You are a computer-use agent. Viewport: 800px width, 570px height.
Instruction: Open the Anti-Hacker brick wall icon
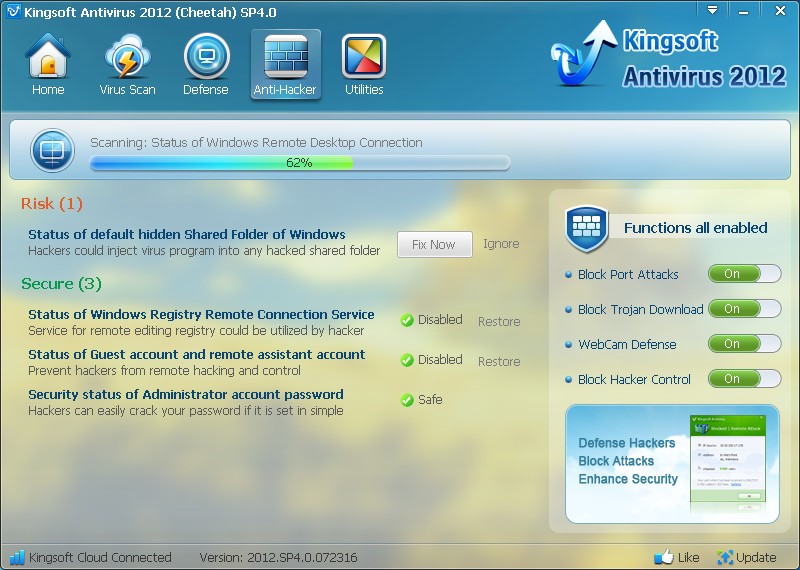(286, 56)
